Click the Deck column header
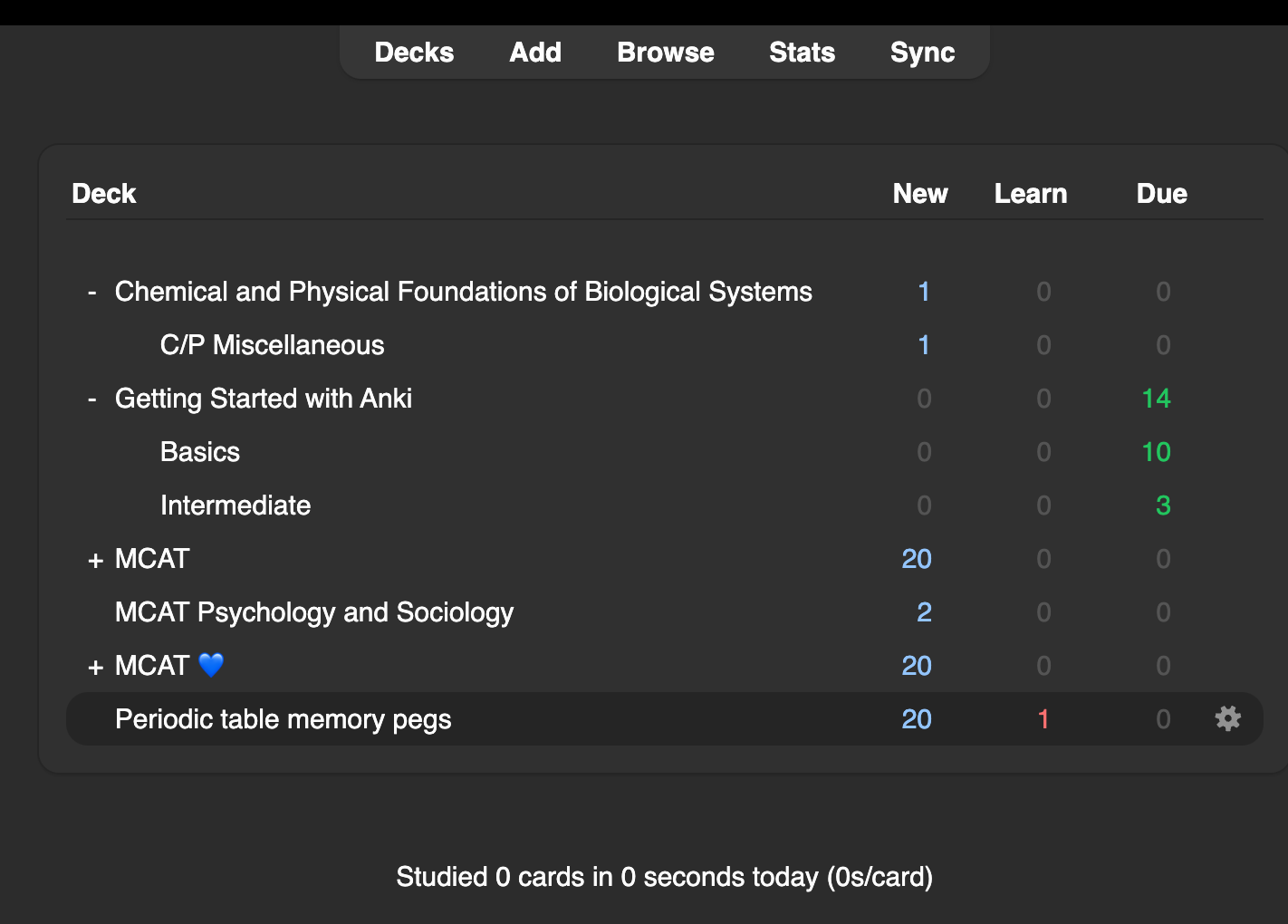The height and width of the screenshot is (924, 1288). (x=104, y=194)
